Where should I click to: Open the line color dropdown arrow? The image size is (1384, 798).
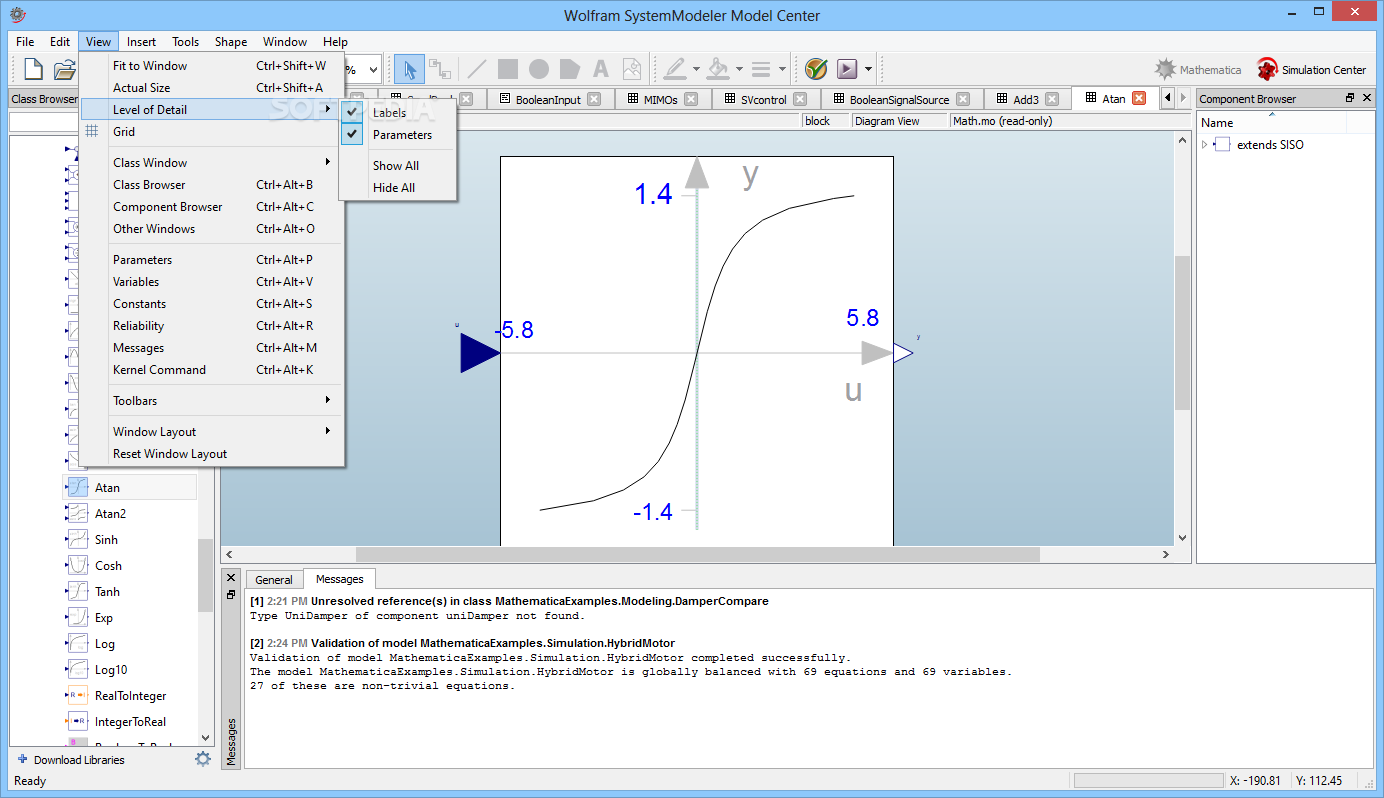coord(696,70)
